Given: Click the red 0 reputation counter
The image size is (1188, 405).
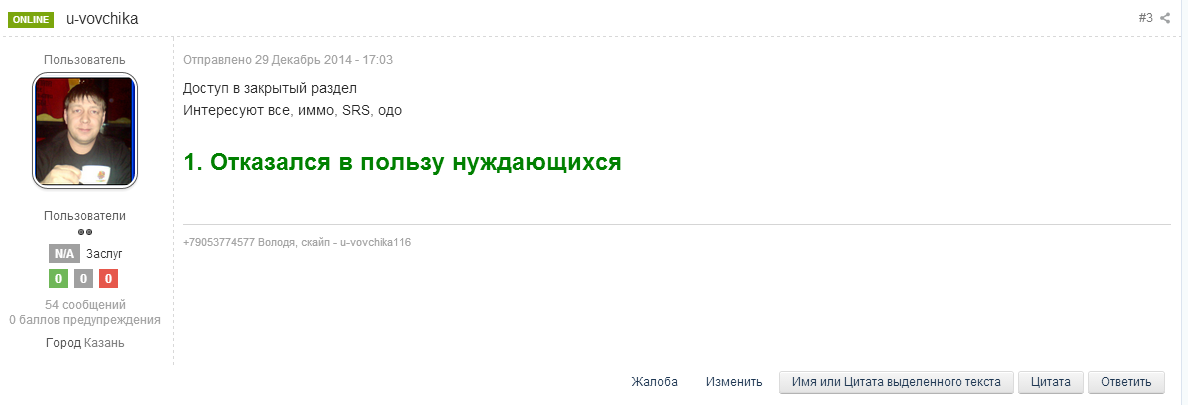Looking at the screenshot, I should coord(108,279).
